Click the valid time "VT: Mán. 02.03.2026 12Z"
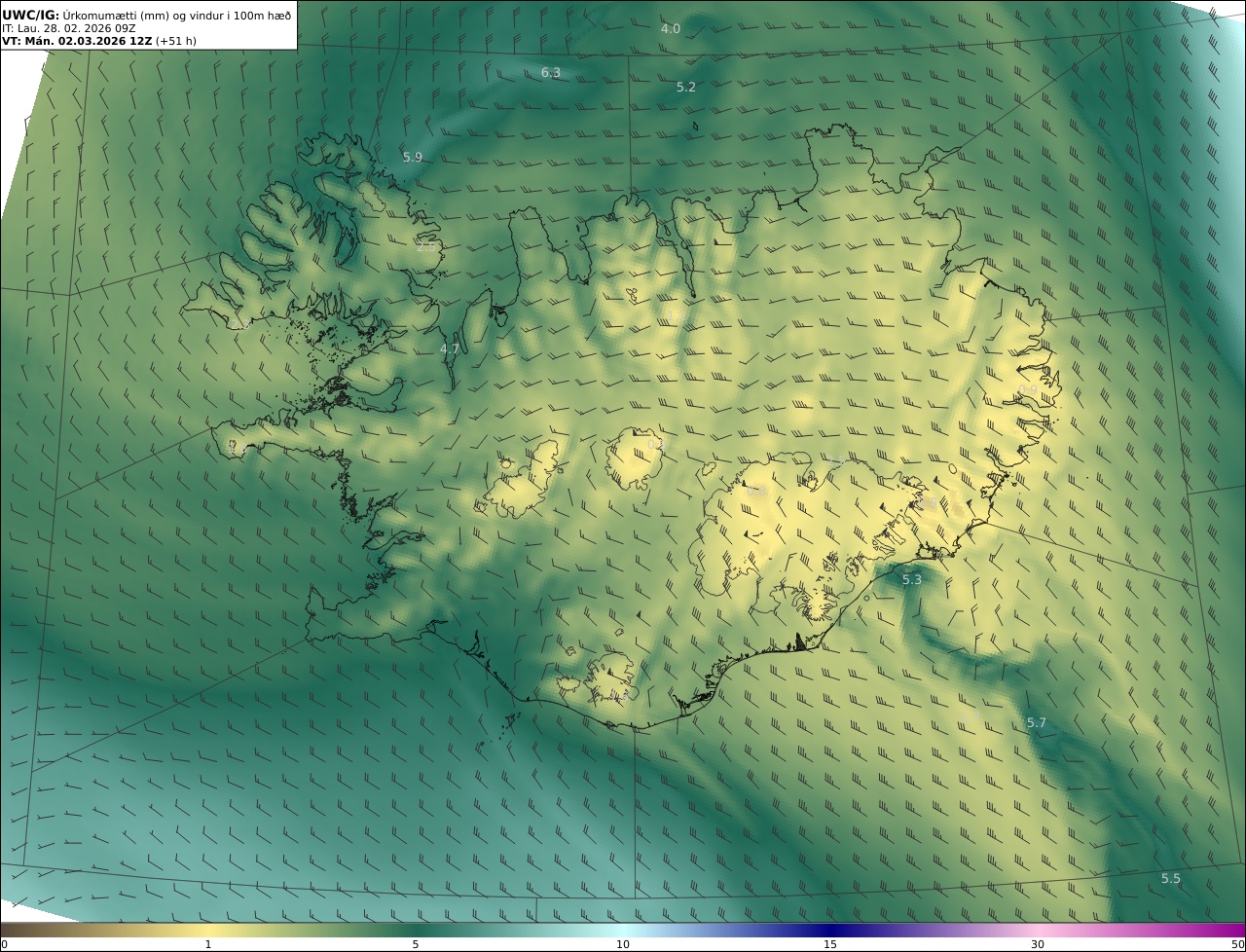This screenshot has height=952, width=1246. click(76, 41)
